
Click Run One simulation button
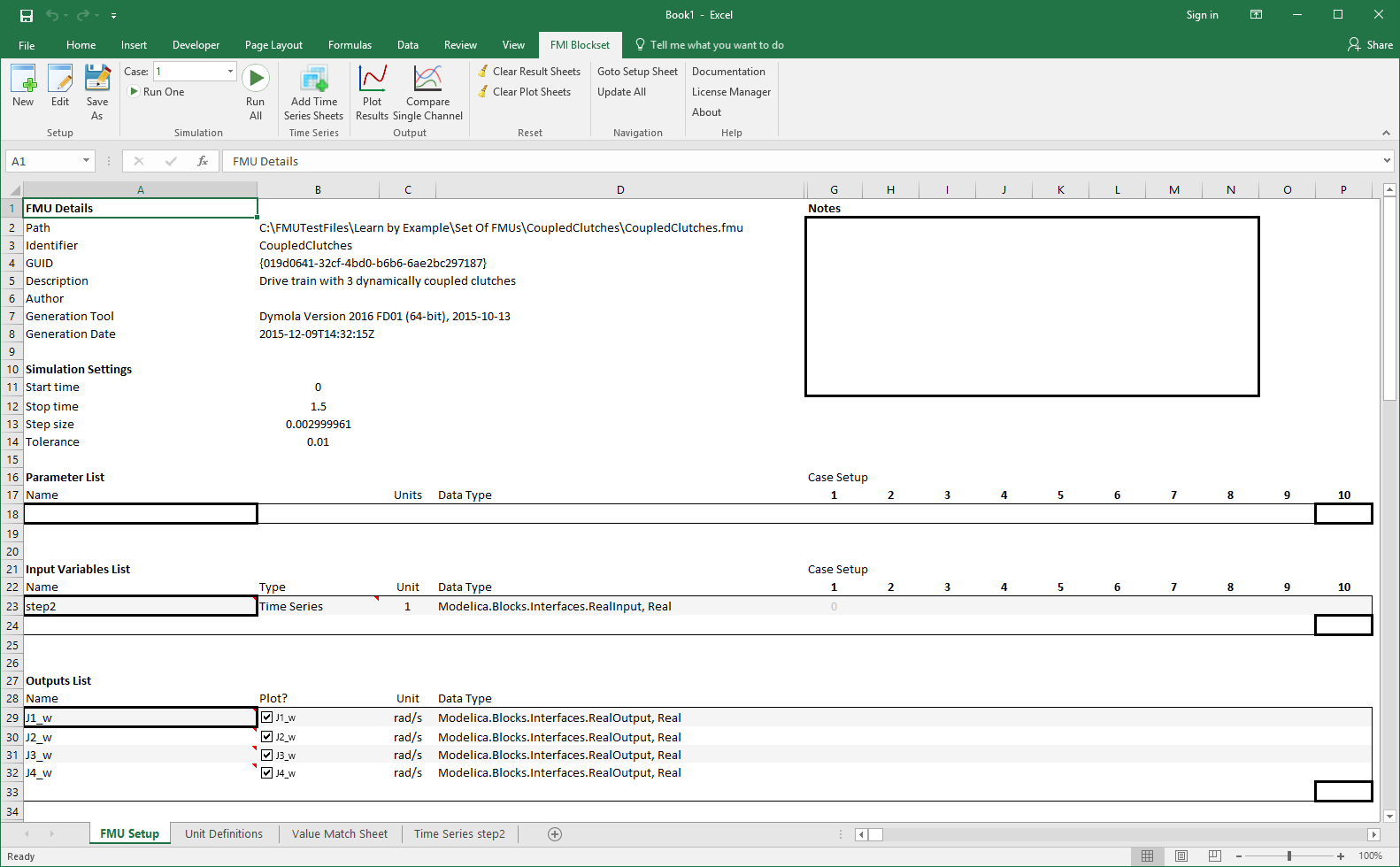point(157,92)
